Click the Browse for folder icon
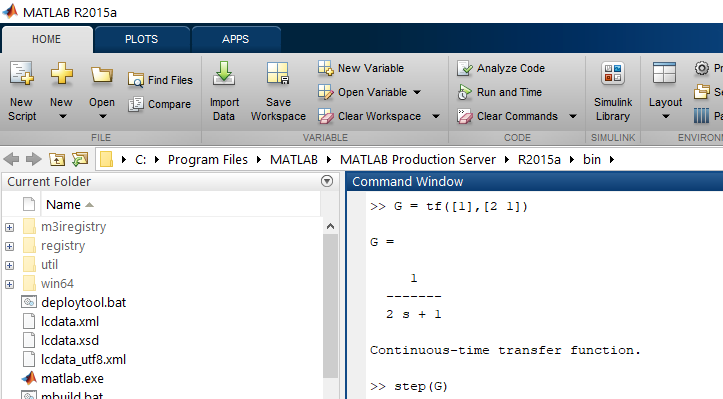The image size is (723, 399). 80,160
